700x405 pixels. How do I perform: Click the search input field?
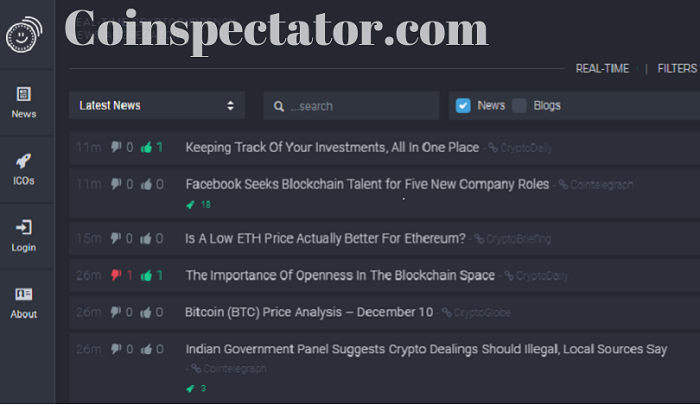coord(355,106)
